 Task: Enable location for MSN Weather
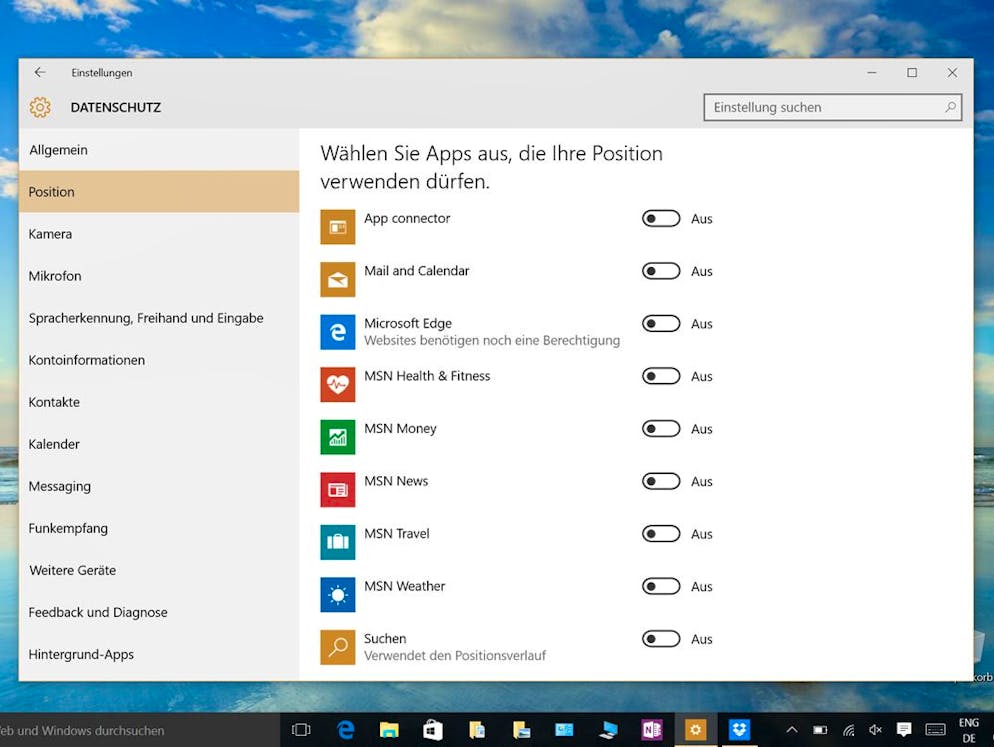point(661,587)
